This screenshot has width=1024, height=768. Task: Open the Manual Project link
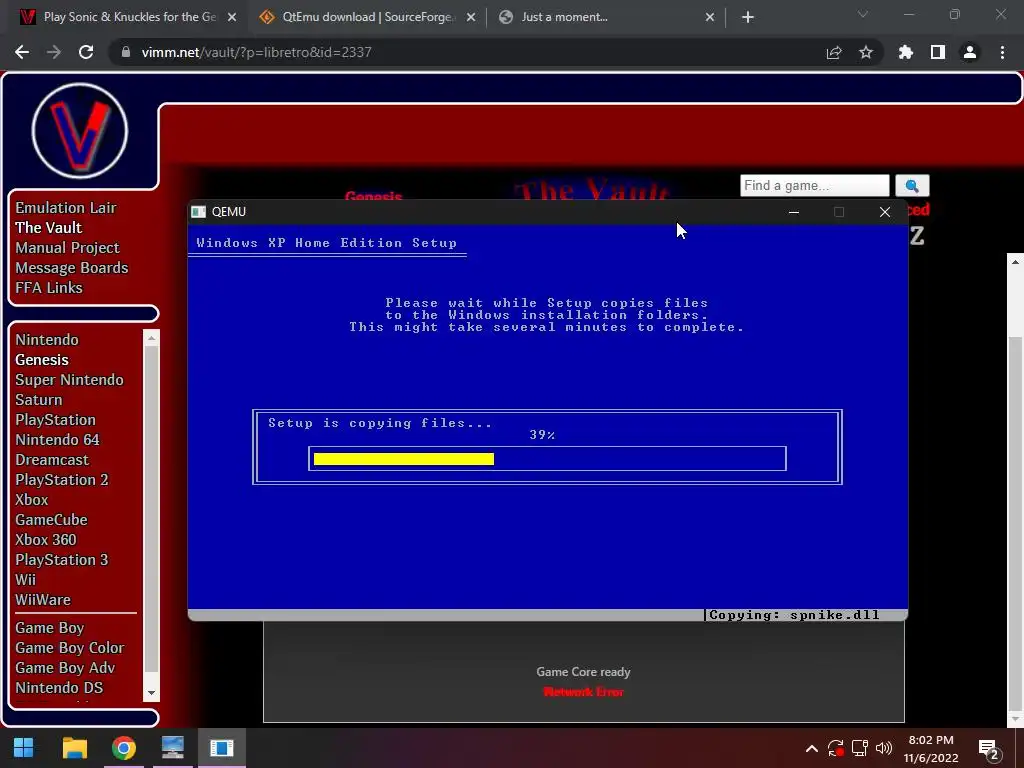coord(67,248)
